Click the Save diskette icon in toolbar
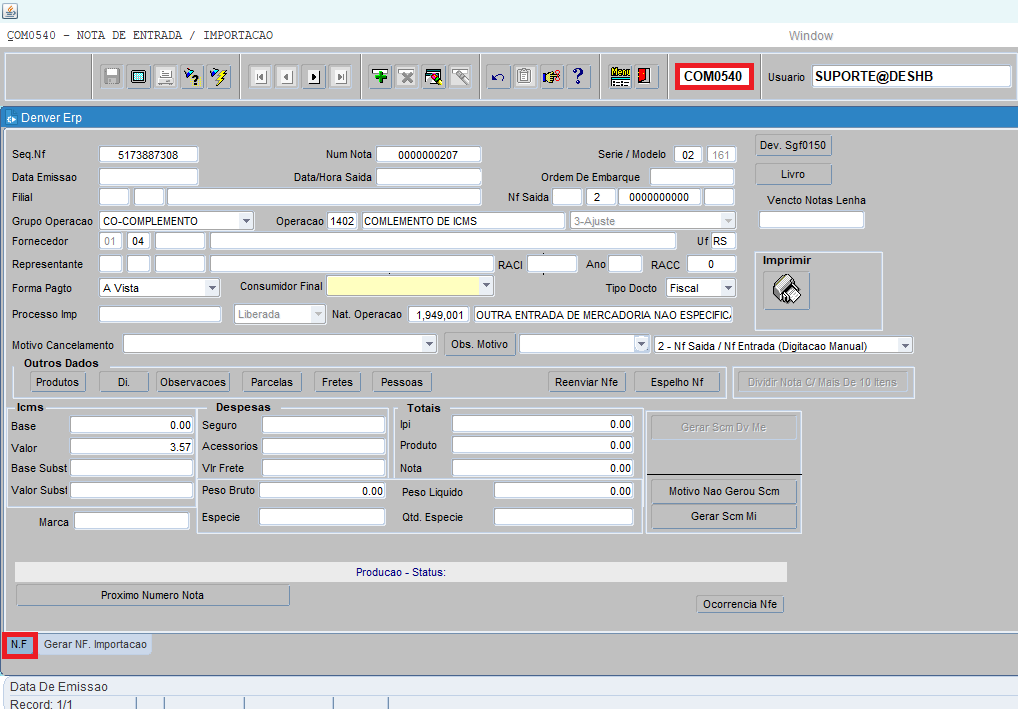Viewport: 1018px width, 709px height. tap(112, 77)
